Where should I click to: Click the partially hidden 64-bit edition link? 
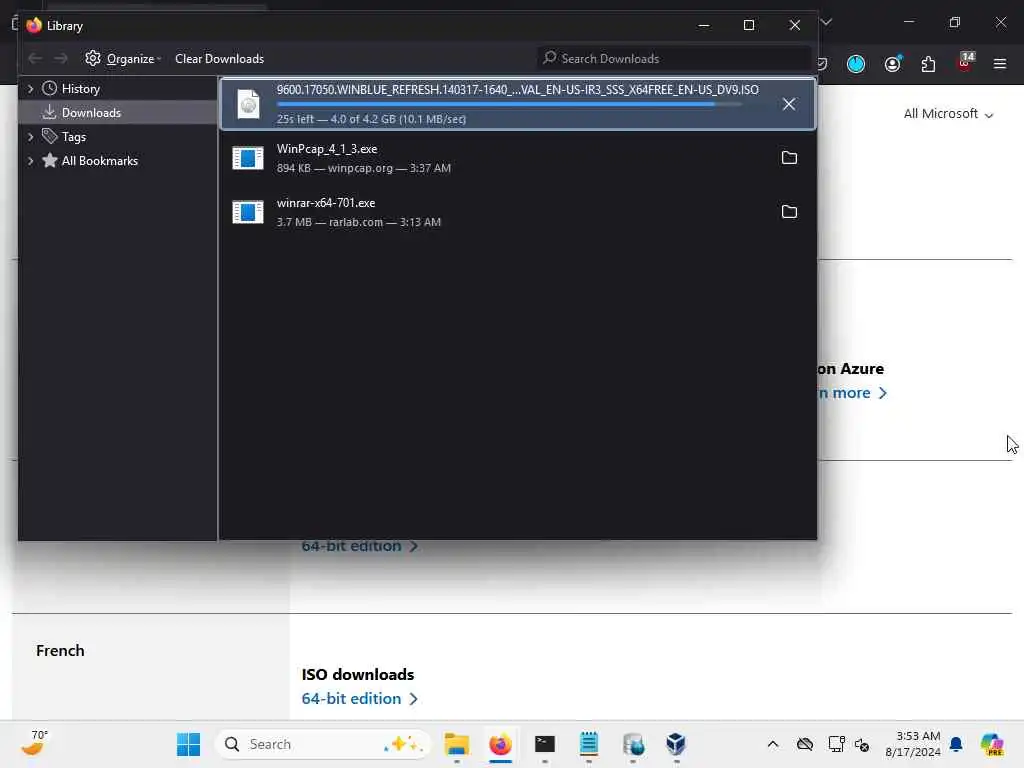point(359,546)
